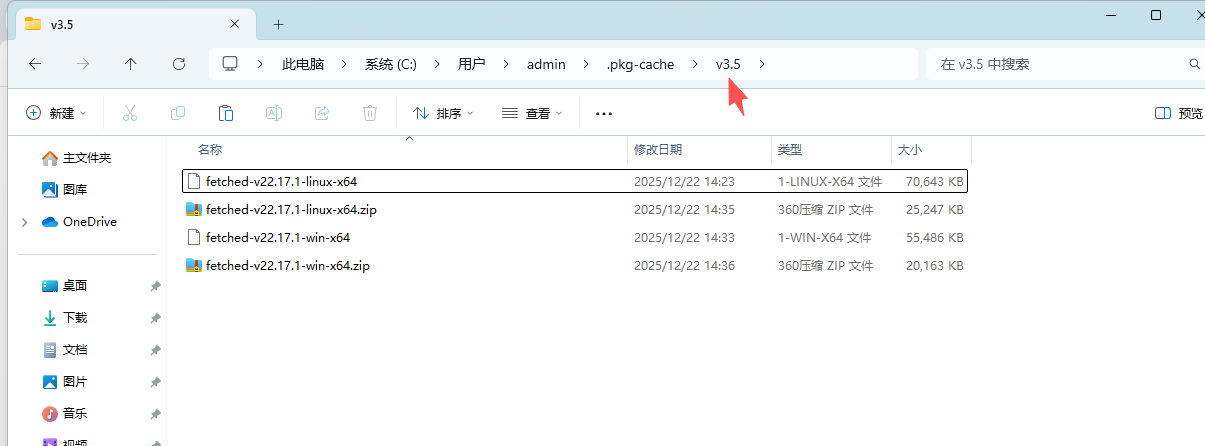Click the Rename icon in toolbar
The height and width of the screenshot is (446, 1205).
274,113
